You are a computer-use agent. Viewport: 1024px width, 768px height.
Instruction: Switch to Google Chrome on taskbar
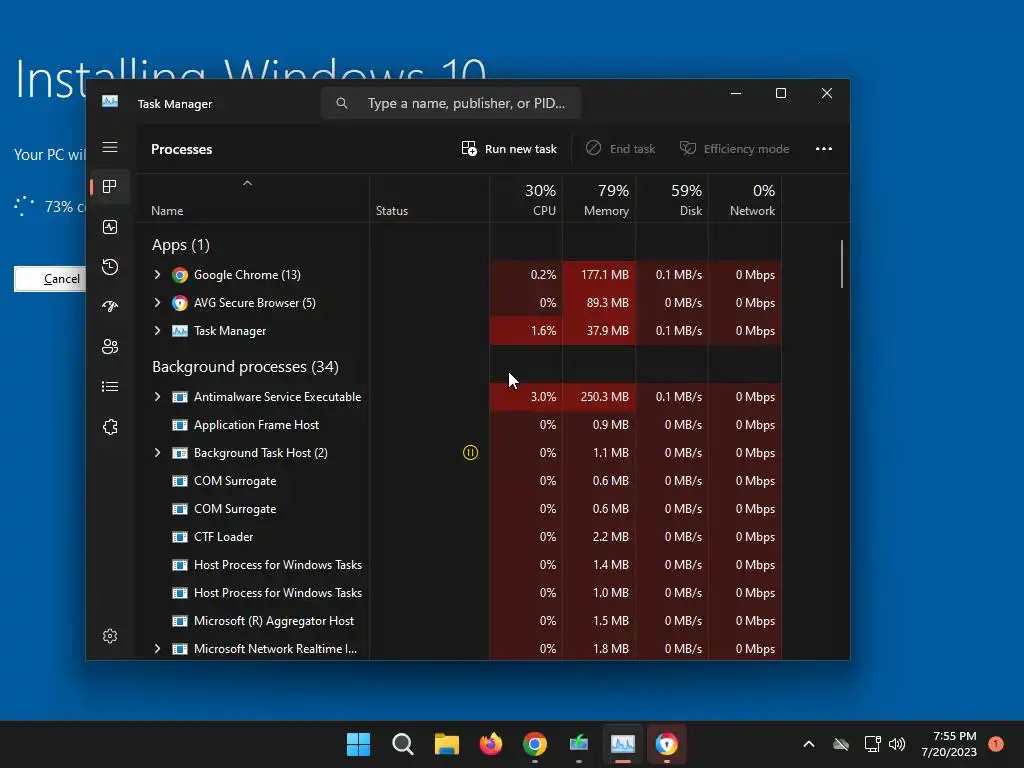coord(534,744)
